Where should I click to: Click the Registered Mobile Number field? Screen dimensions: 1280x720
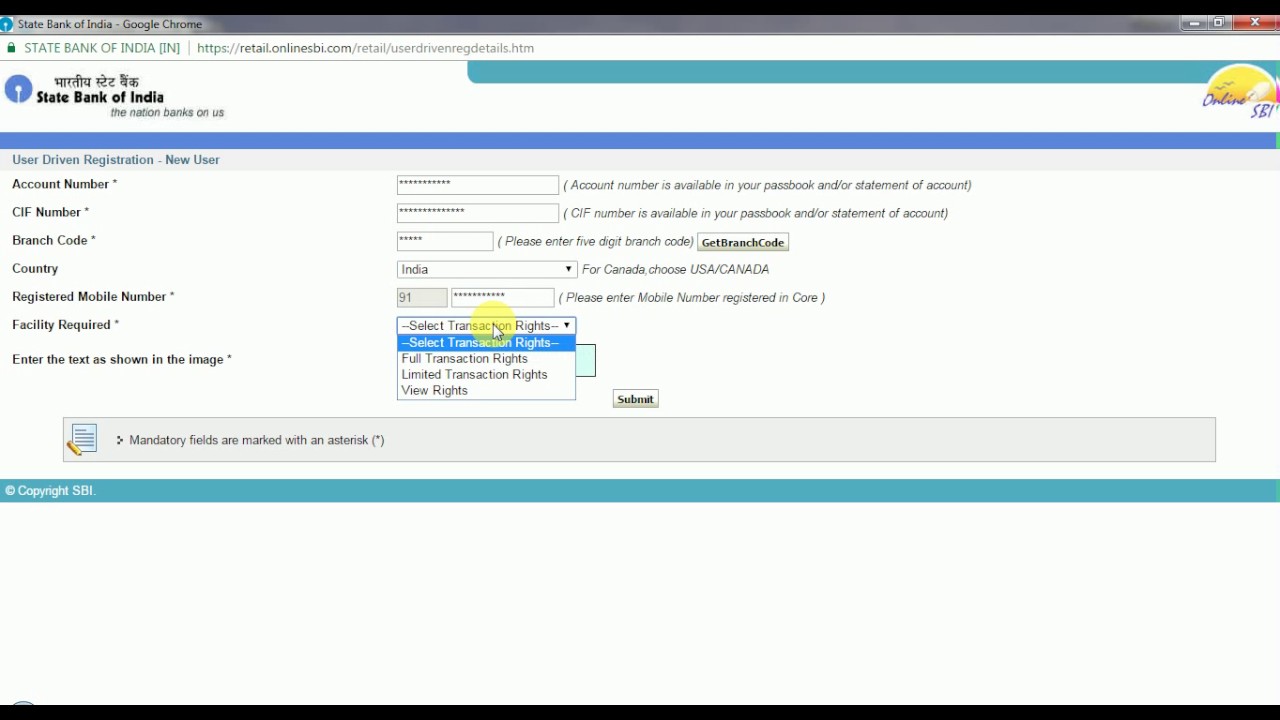(x=502, y=297)
